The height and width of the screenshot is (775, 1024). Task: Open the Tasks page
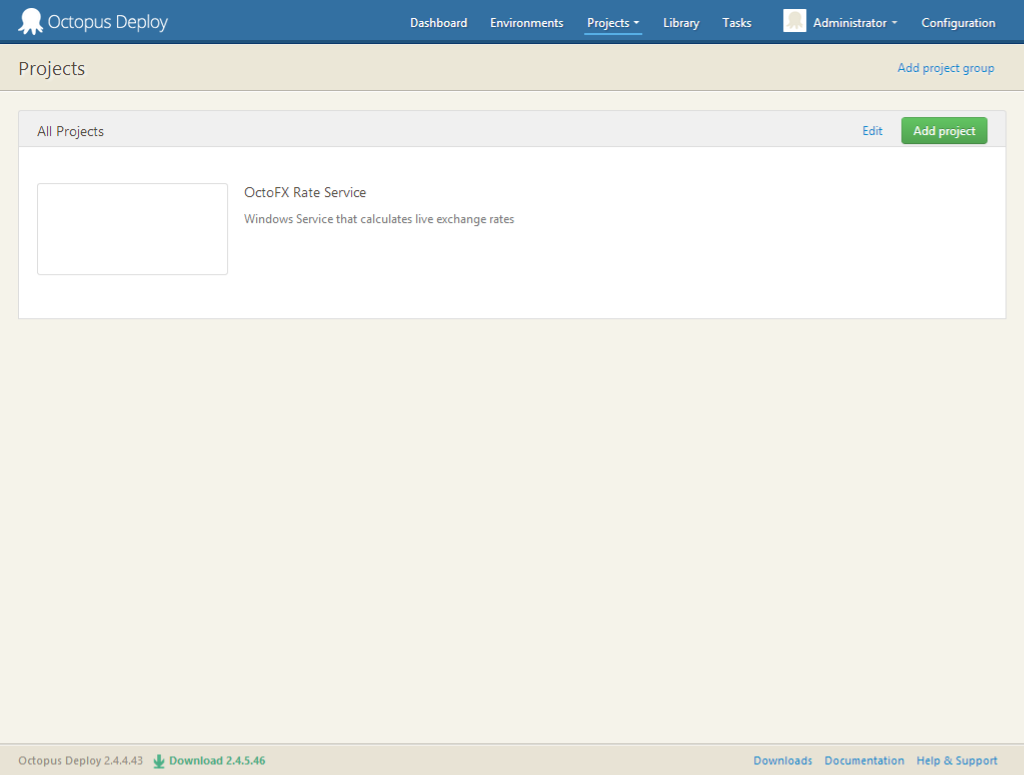pos(737,23)
